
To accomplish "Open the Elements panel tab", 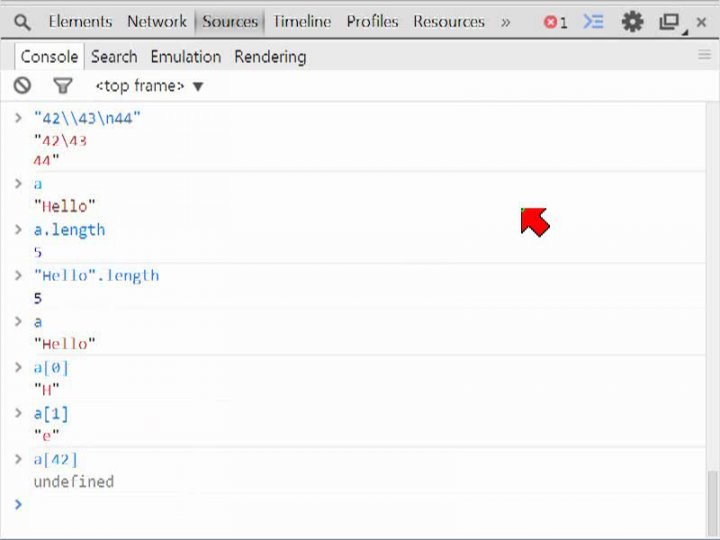I will [x=80, y=22].
